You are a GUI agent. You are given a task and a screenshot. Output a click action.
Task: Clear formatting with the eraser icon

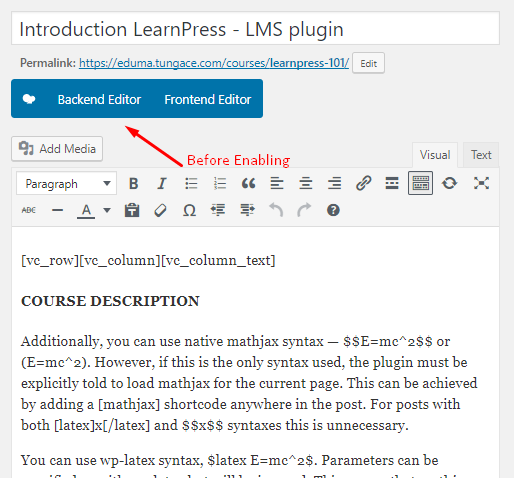[x=160, y=211]
